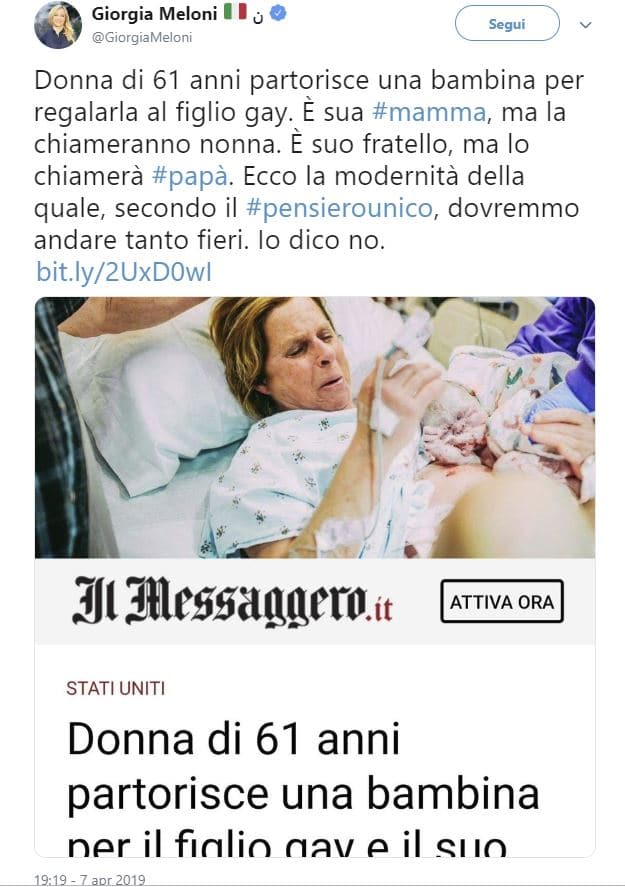Open the #pensierounico hashtag
Screen dimensions: 625x887
339,209
